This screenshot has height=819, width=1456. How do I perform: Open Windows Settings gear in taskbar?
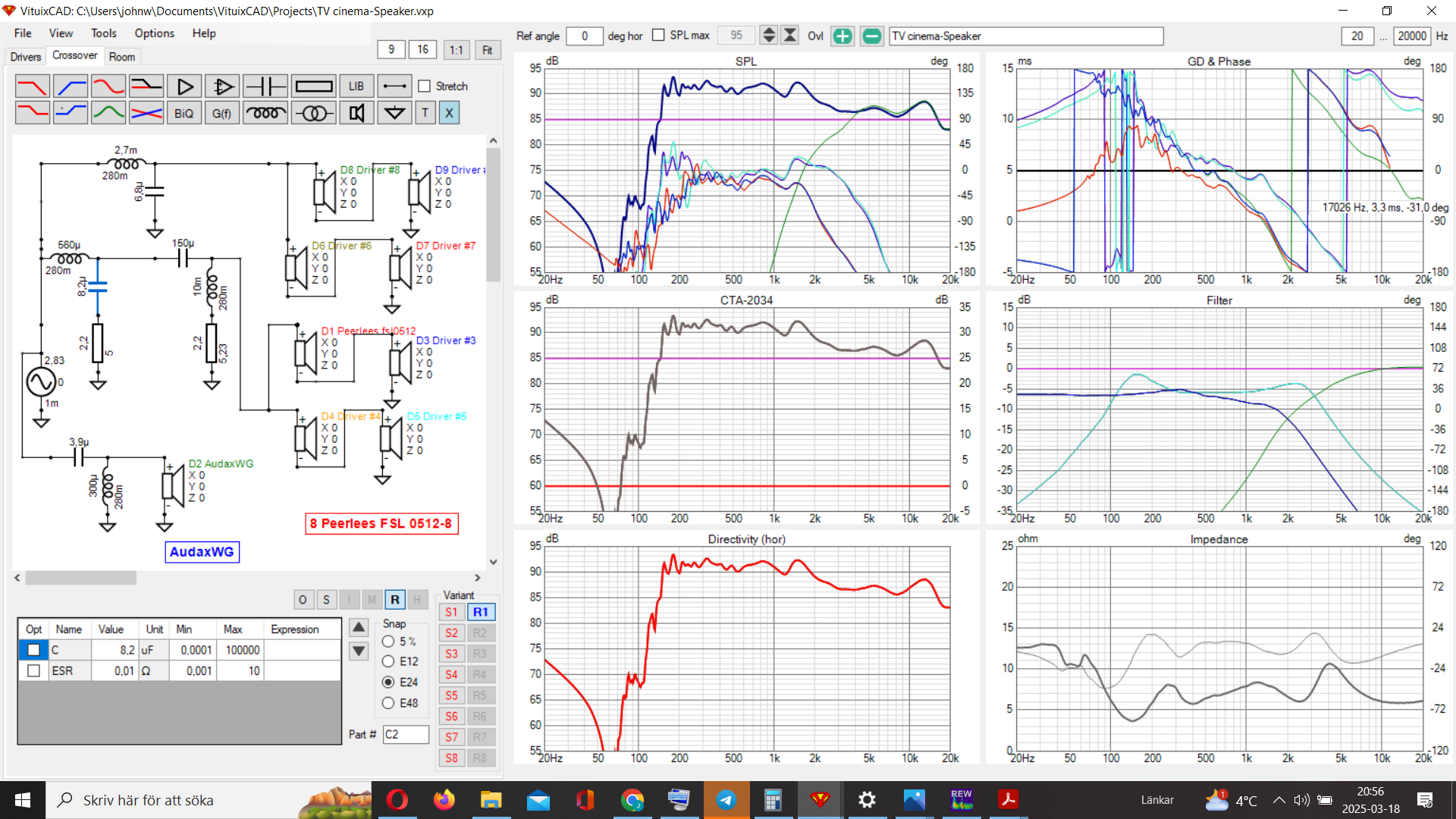pyautogui.click(x=867, y=800)
